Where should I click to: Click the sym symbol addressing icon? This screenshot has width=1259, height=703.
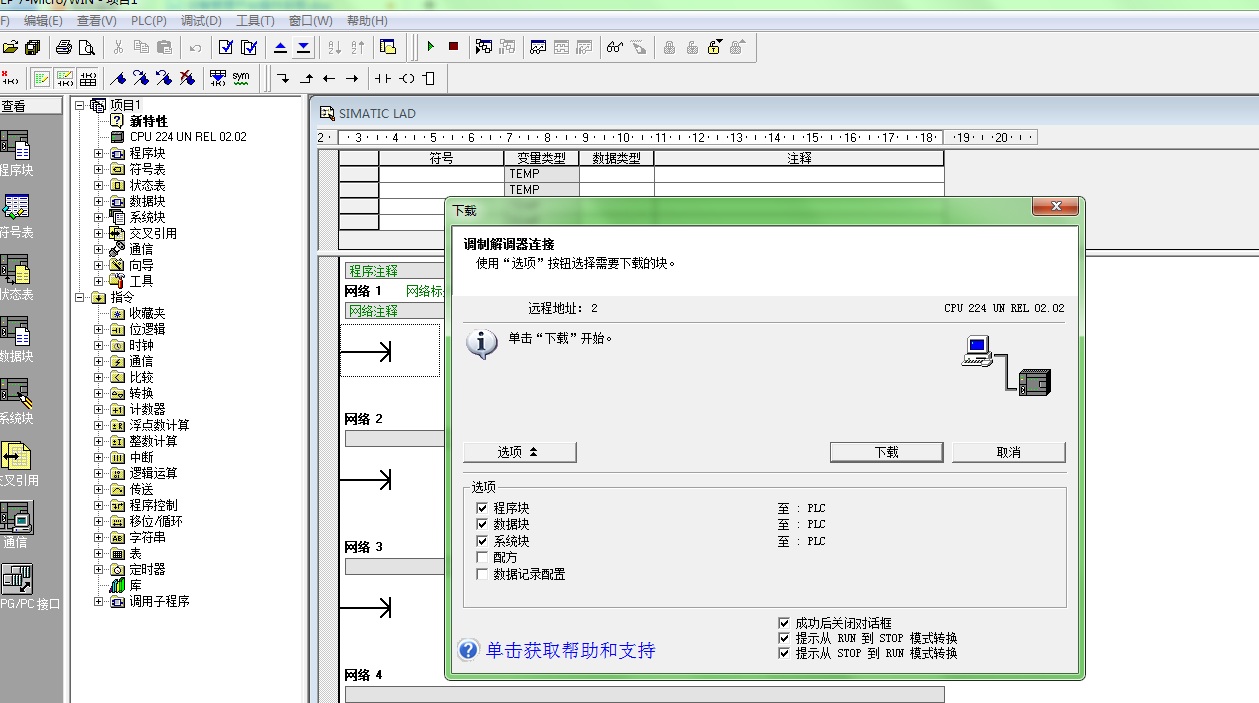tap(241, 77)
